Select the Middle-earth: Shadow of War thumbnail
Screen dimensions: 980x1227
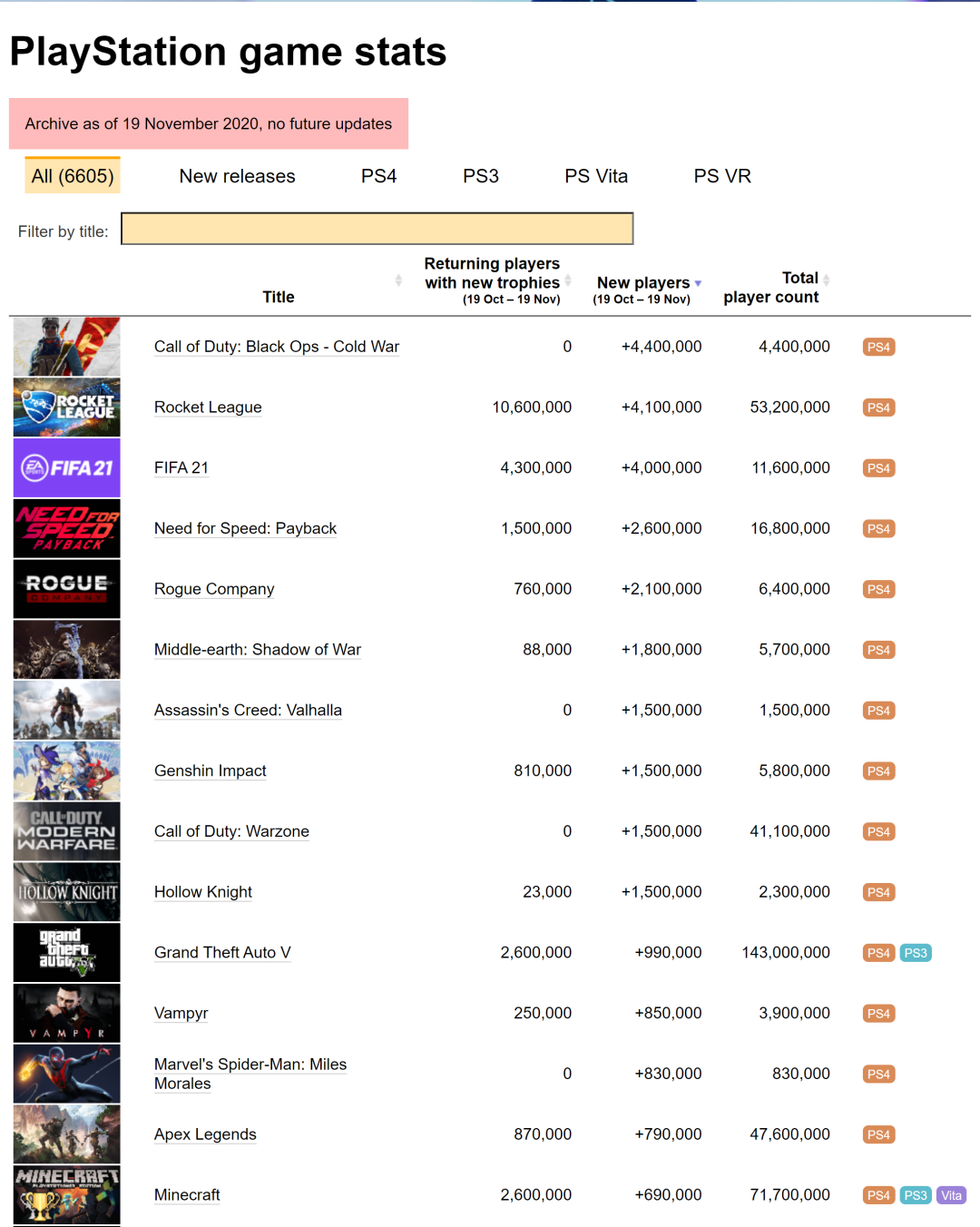click(67, 650)
